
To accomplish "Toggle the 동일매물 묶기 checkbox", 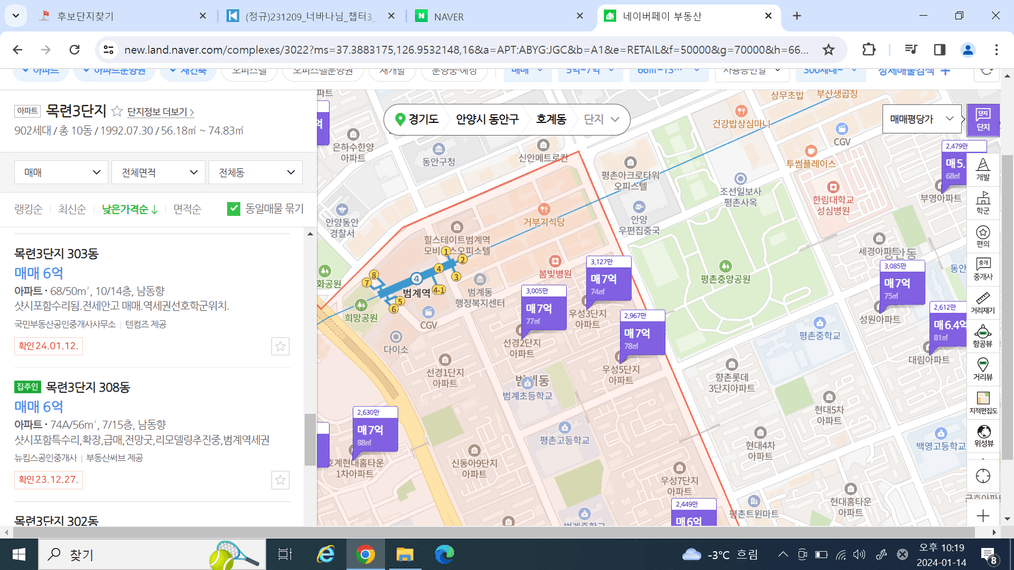I will point(233,208).
